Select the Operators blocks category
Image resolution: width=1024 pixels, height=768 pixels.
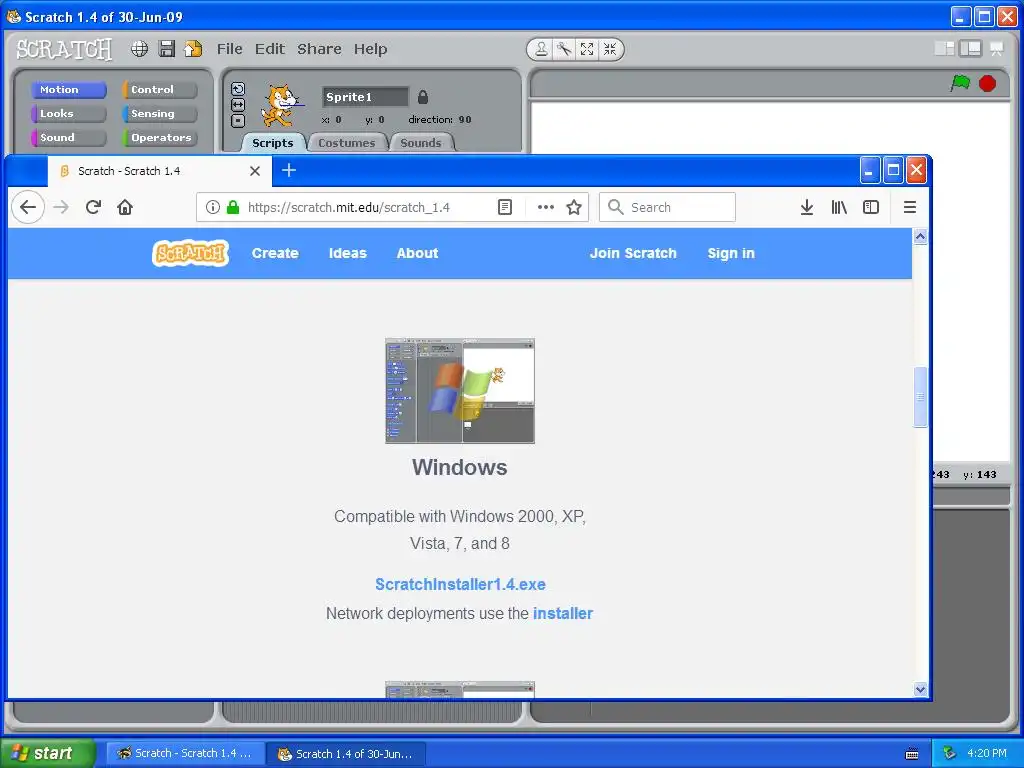pyautogui.click(x=159, y=138)
